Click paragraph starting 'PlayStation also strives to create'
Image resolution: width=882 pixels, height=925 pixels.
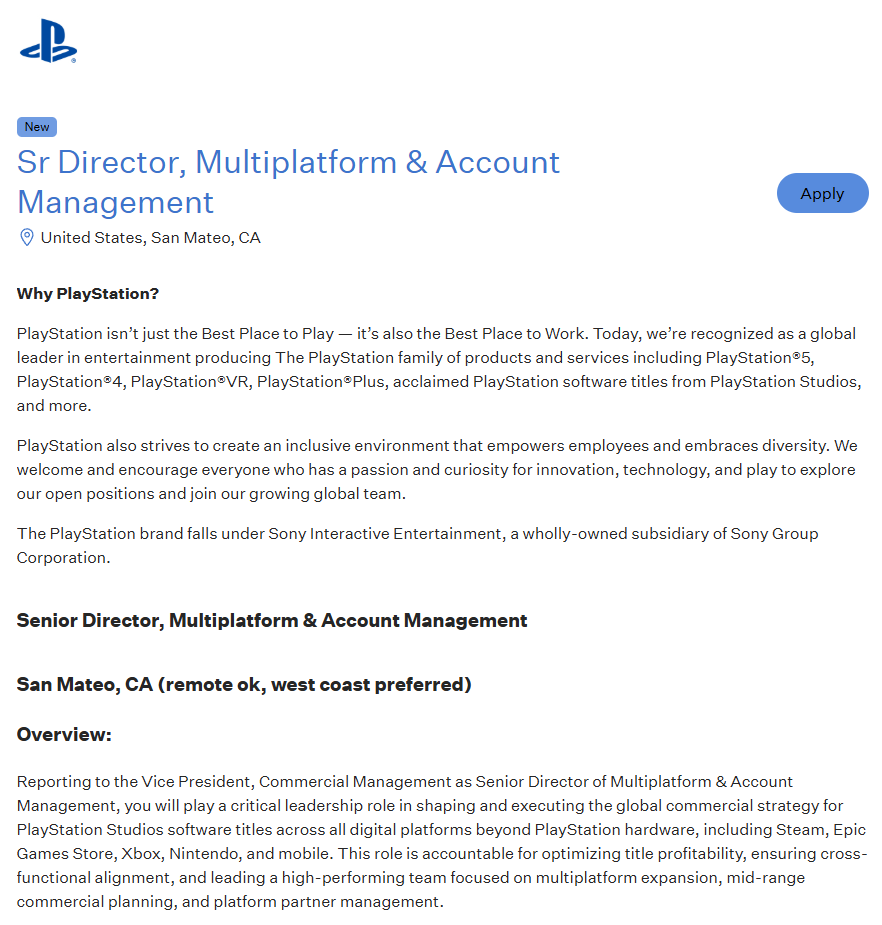(437, 470)
